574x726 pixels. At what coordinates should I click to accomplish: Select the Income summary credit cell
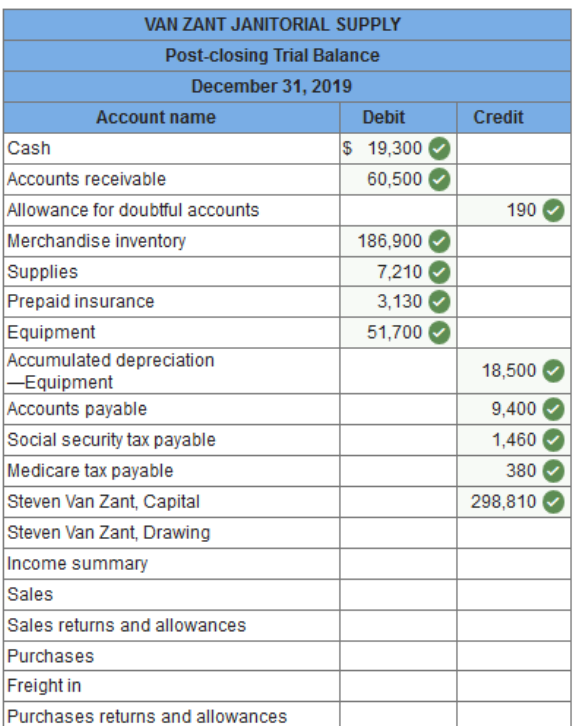(x=514, y=564)
